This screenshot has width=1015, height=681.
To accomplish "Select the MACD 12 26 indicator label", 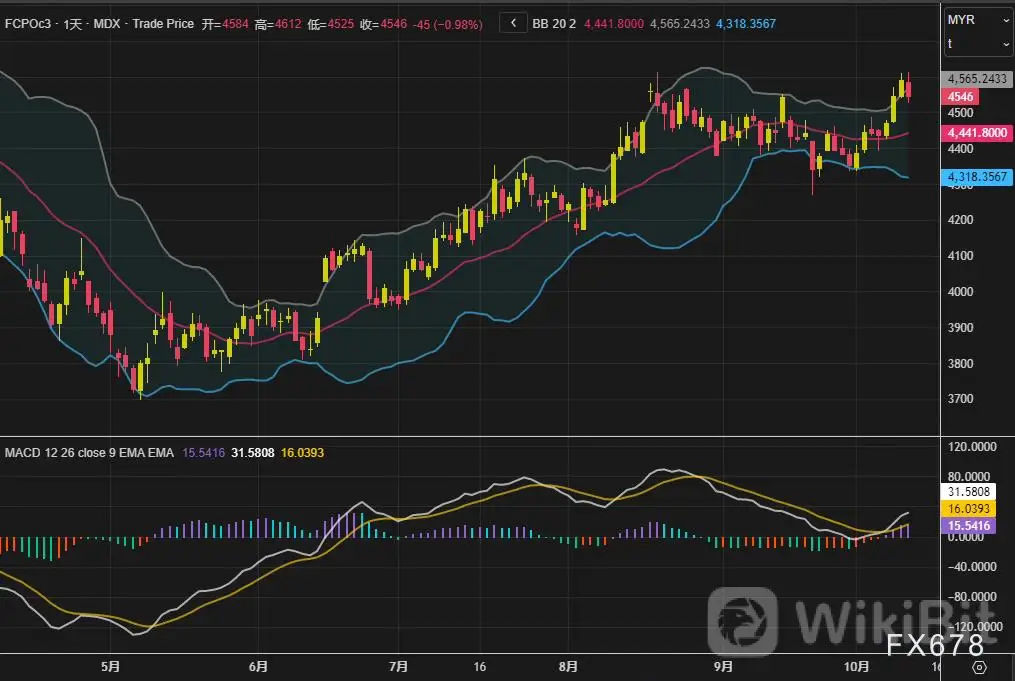I will (88, 453).
